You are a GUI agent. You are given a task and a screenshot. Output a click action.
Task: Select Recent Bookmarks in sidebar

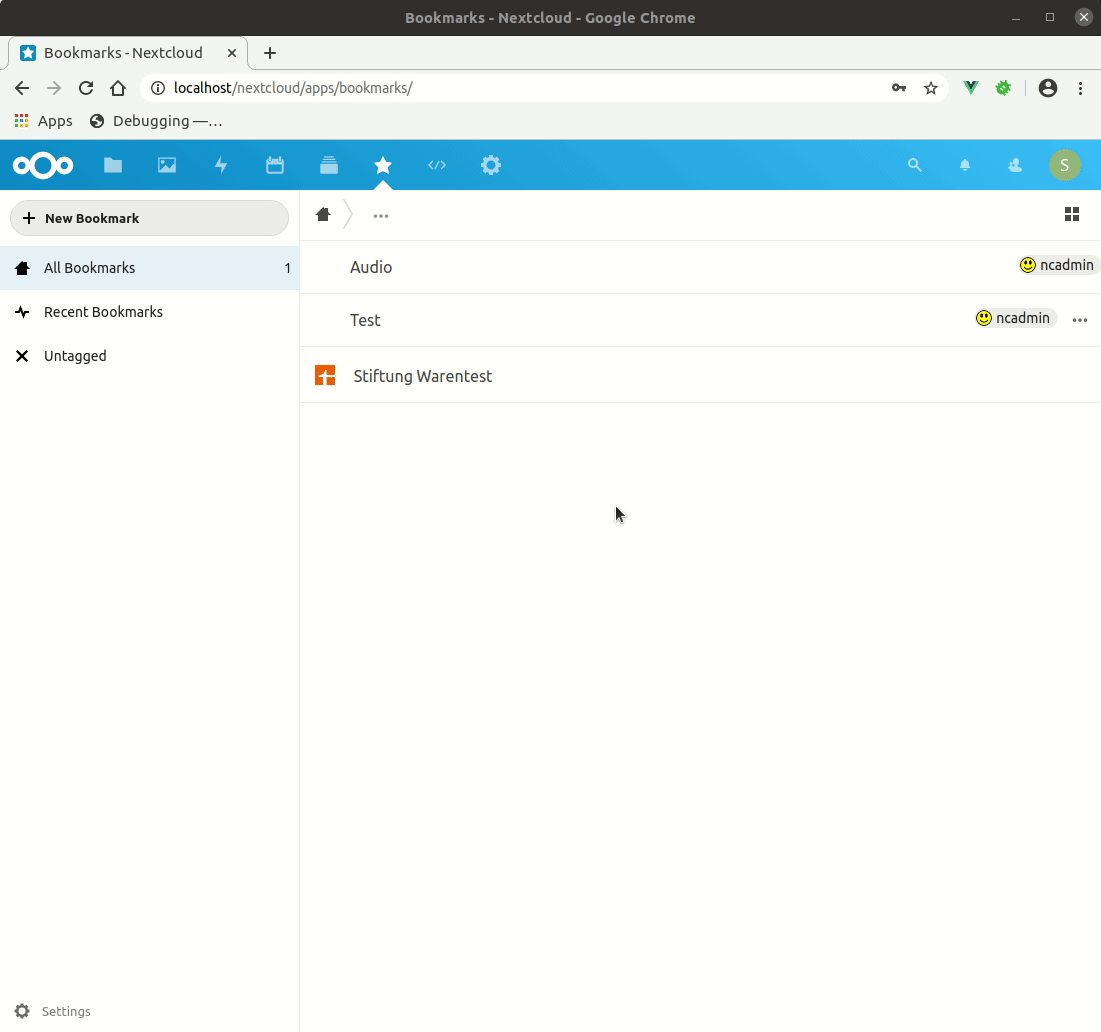click(150, 312)
